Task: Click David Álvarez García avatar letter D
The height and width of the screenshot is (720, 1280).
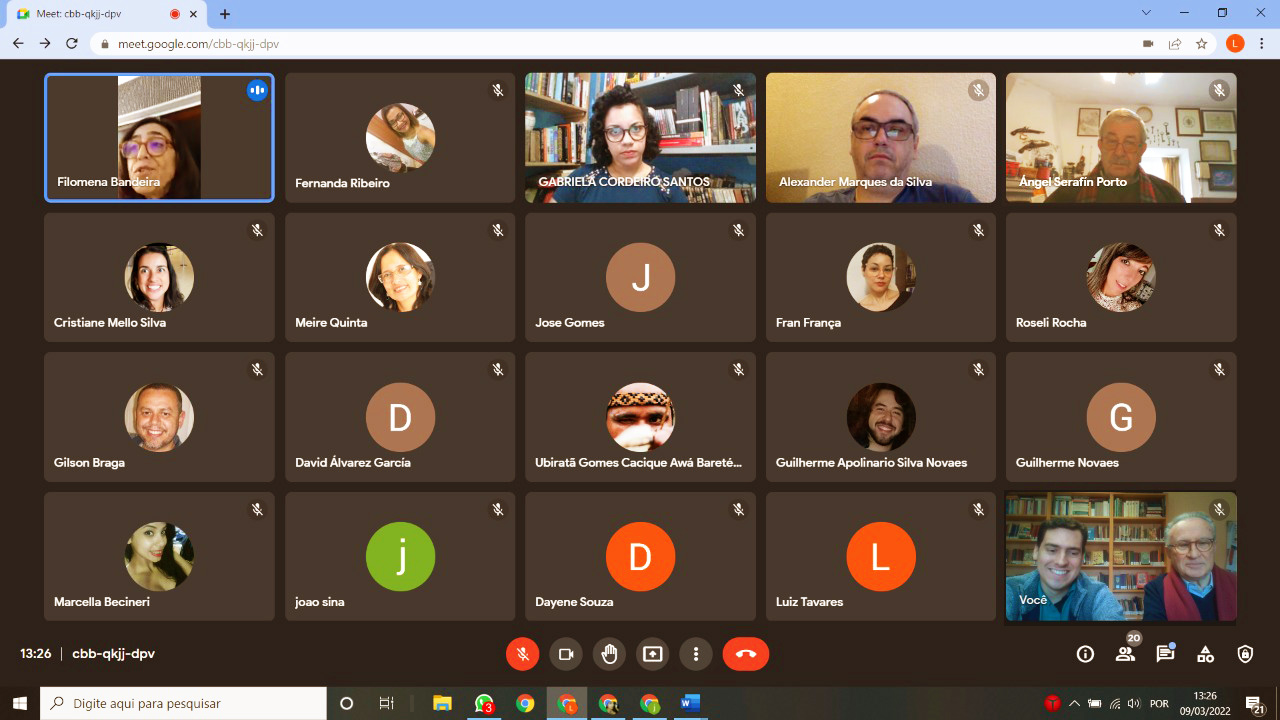Action: click(400, 417)
